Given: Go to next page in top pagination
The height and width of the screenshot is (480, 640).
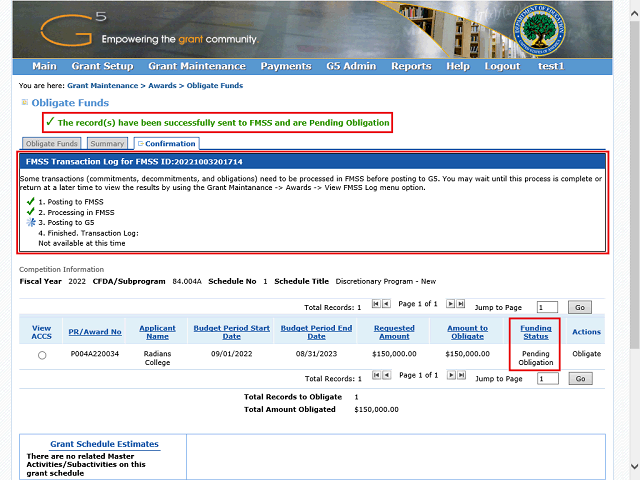Looking at the screenshot, I should click(x=451, y=303).
